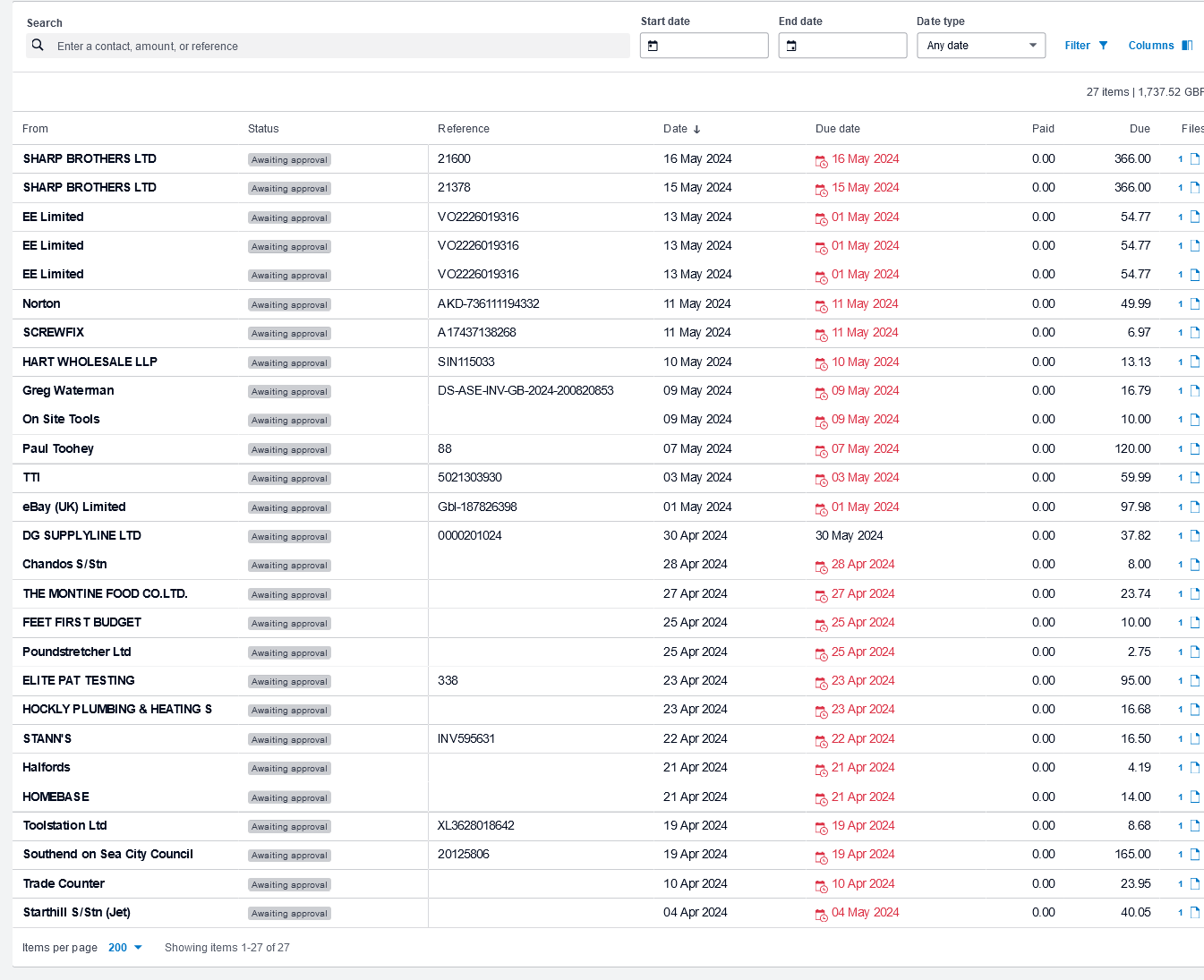This screenshot has height=980, width=1204.
Task: Open file icon for ELITE PAT TESTING
Action: [1194, 681]
